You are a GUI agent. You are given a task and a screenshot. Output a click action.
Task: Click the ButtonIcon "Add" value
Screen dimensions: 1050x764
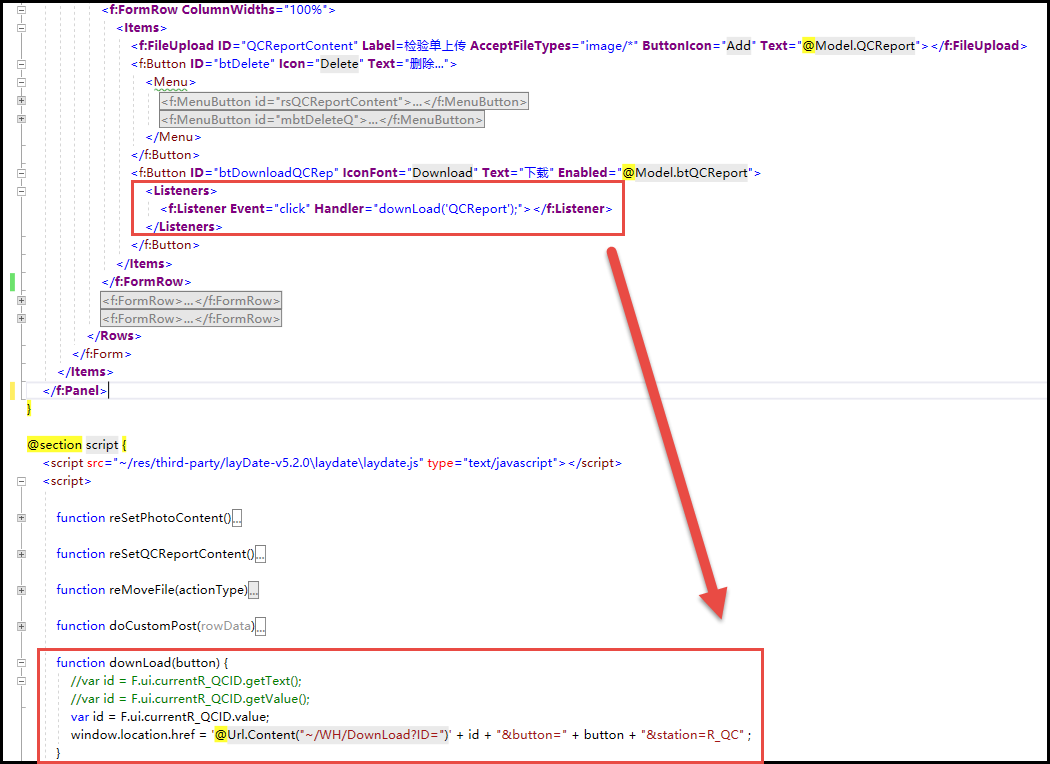739,46
